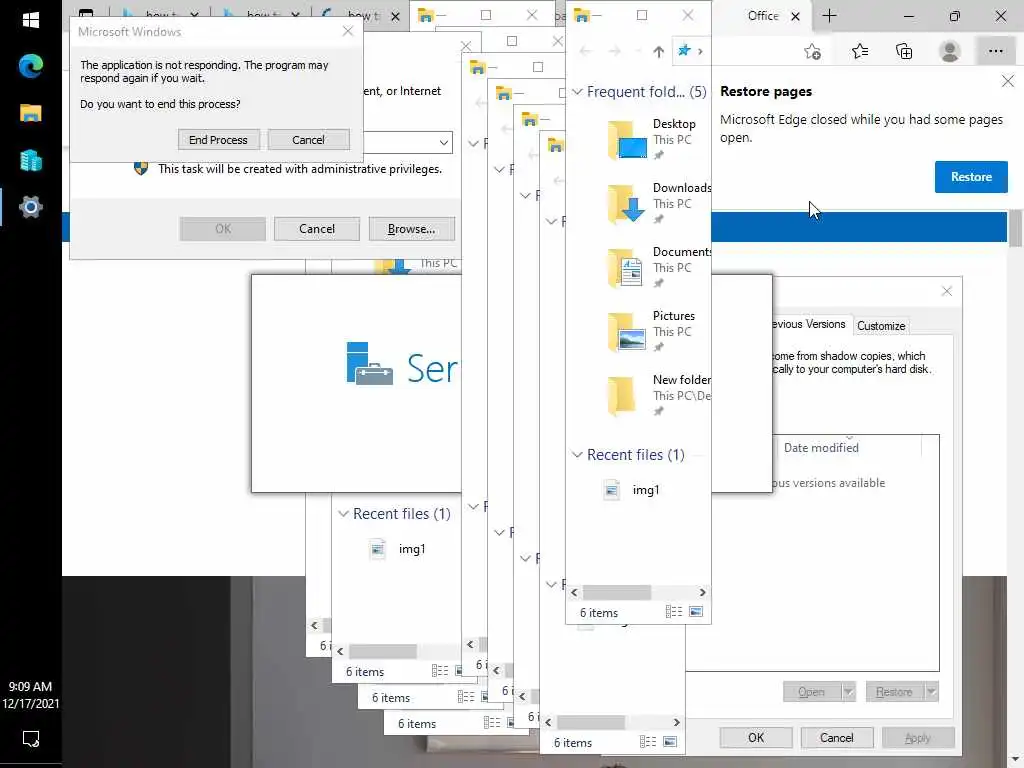
Task: Click Restore button in Previous Versions
Action: (894, 692)
